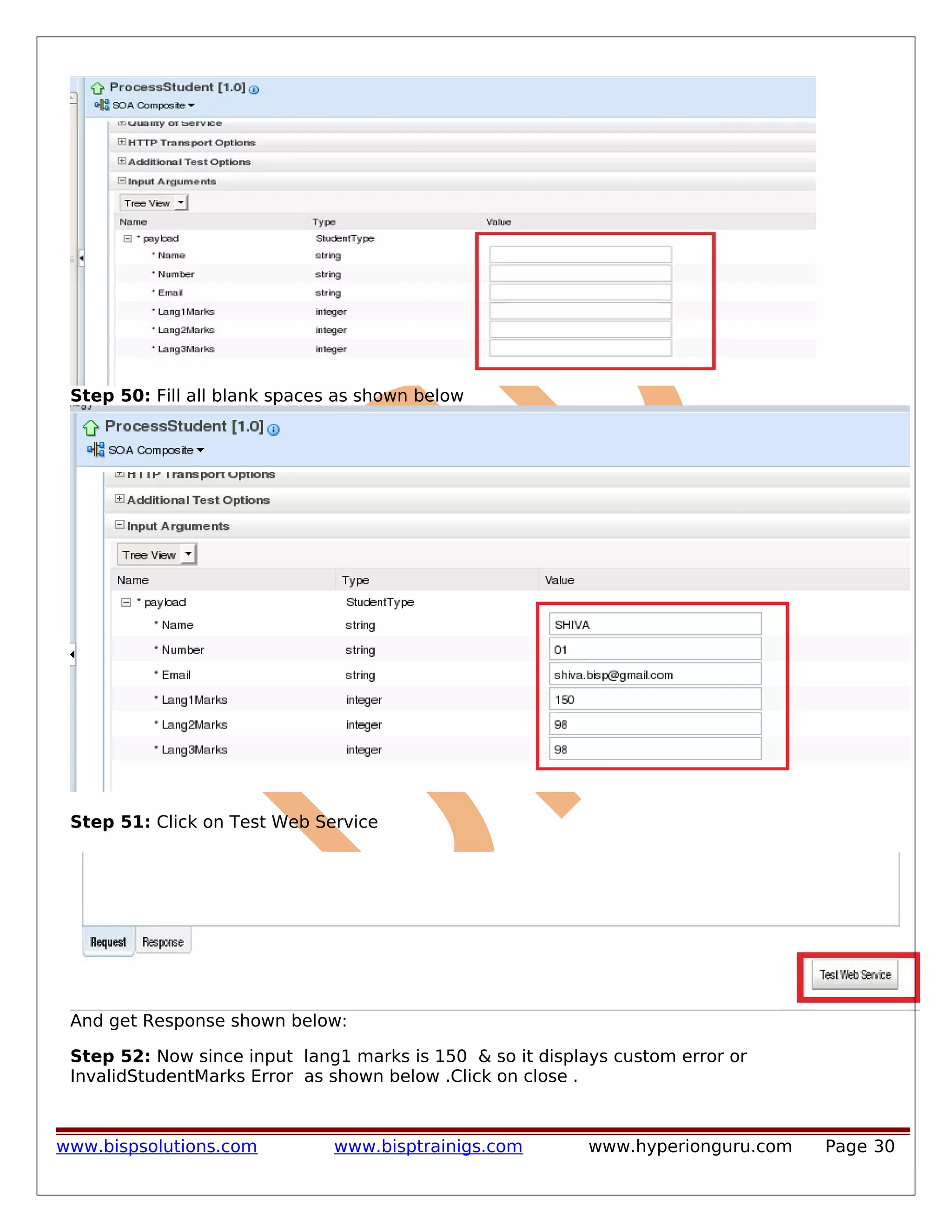The image size is (952, 1232).
Task: Click upper ProcessStudent green home arrow icon
Action: (x=98, y=88)
